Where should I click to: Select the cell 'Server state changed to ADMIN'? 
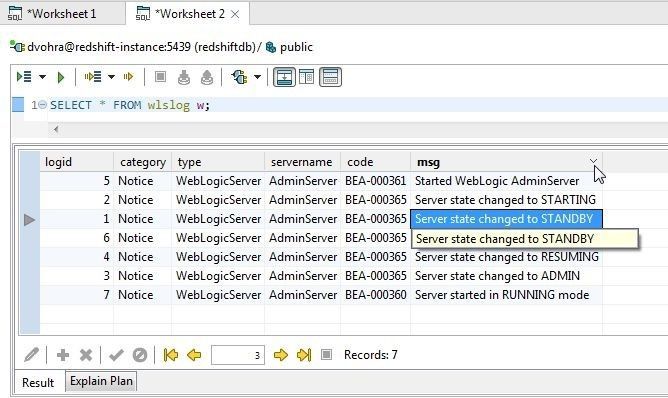(x=507, y=276)
